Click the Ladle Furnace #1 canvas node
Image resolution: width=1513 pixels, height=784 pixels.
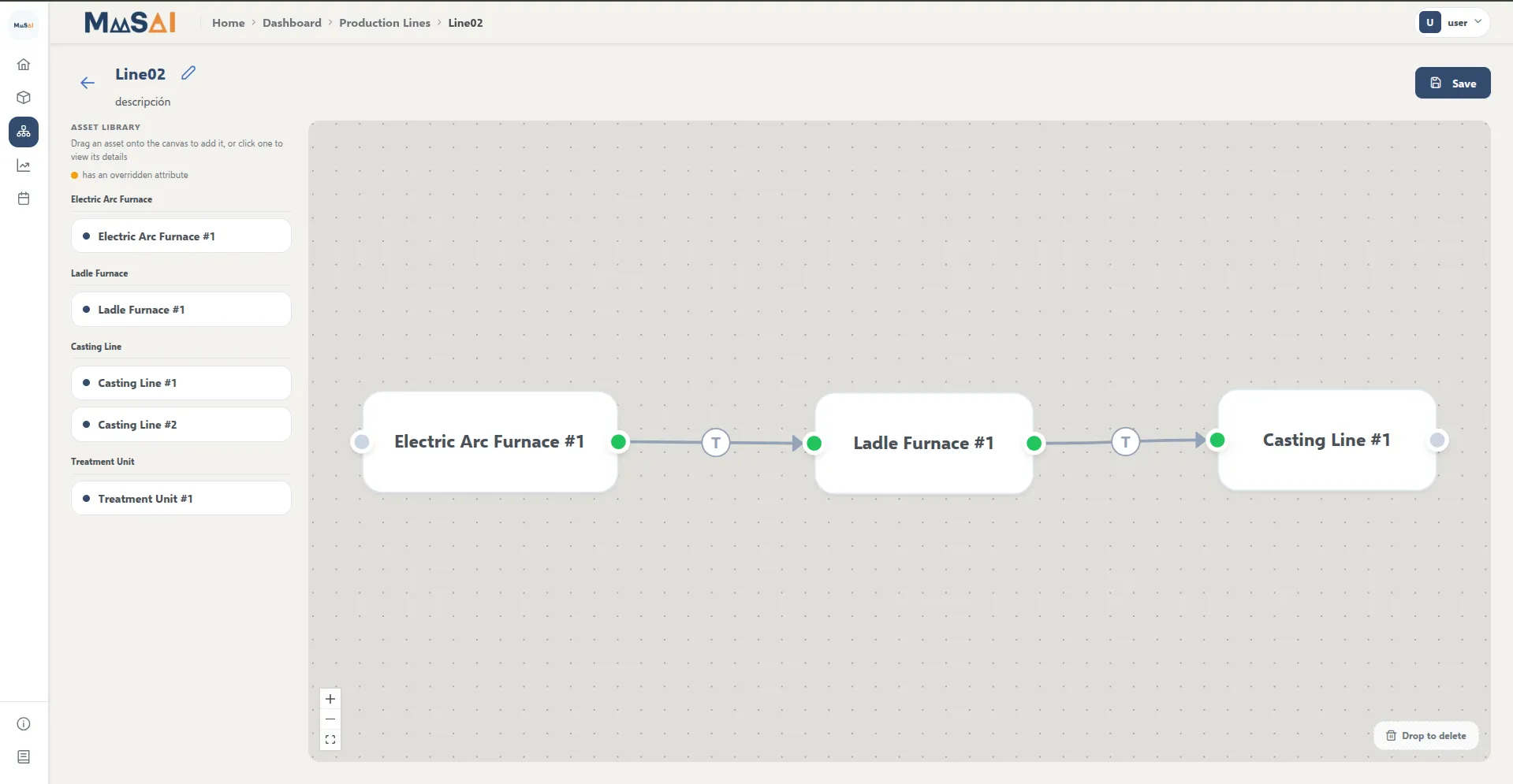(x=923, y=444)
